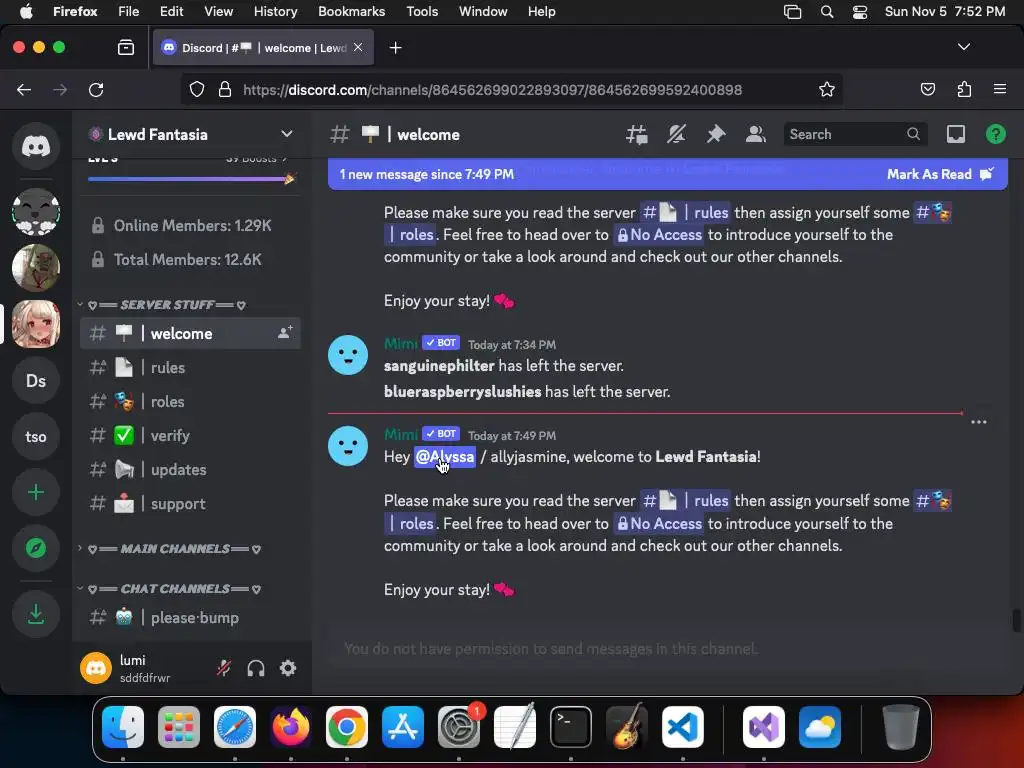
Task: Select the gray cat server avatar
Action: pyautogui.click(x=36, y=212)
